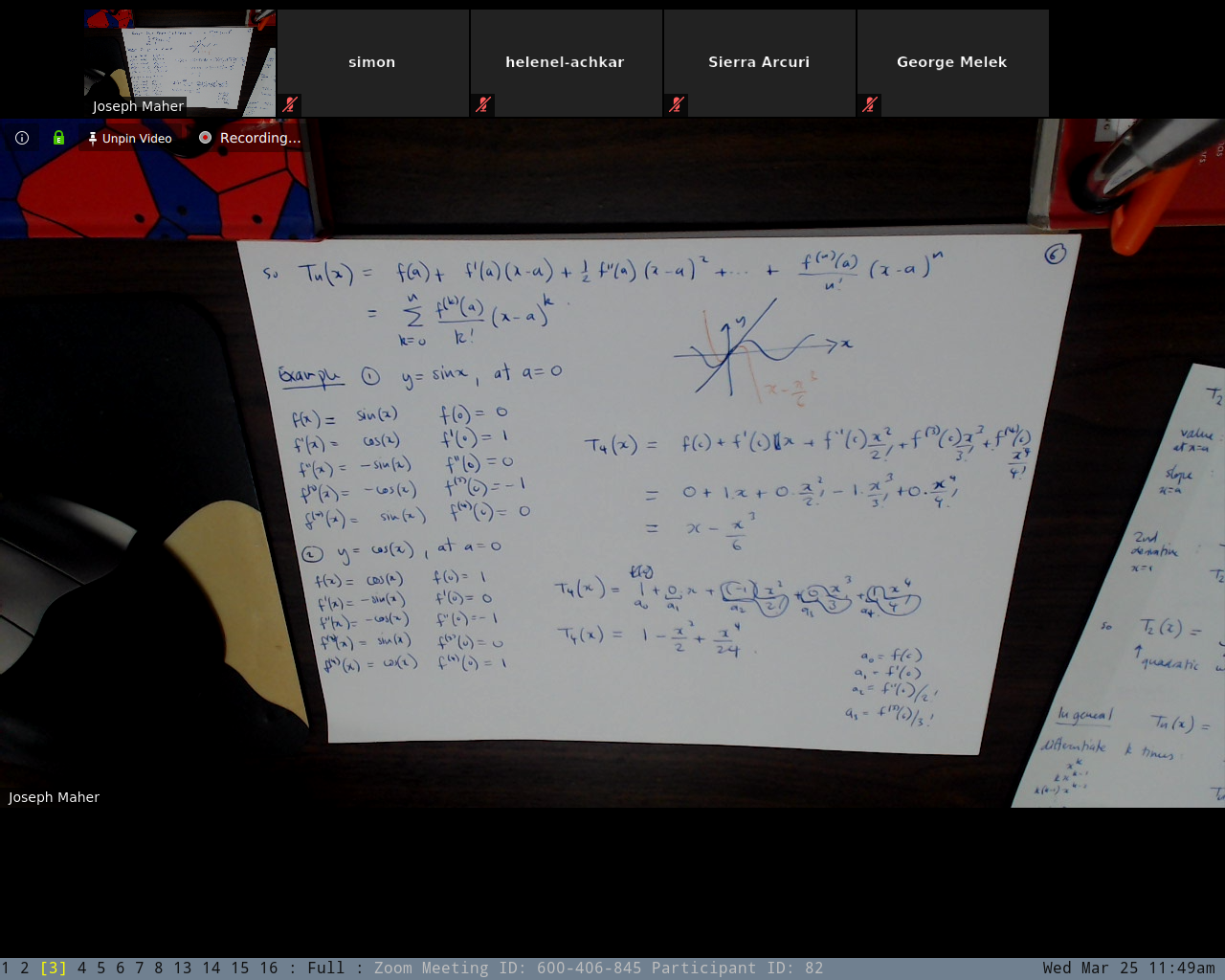Unpin the video with Unpin Video
The height and width of the screenshot is (980, 1225).
(x=129, y=138)
